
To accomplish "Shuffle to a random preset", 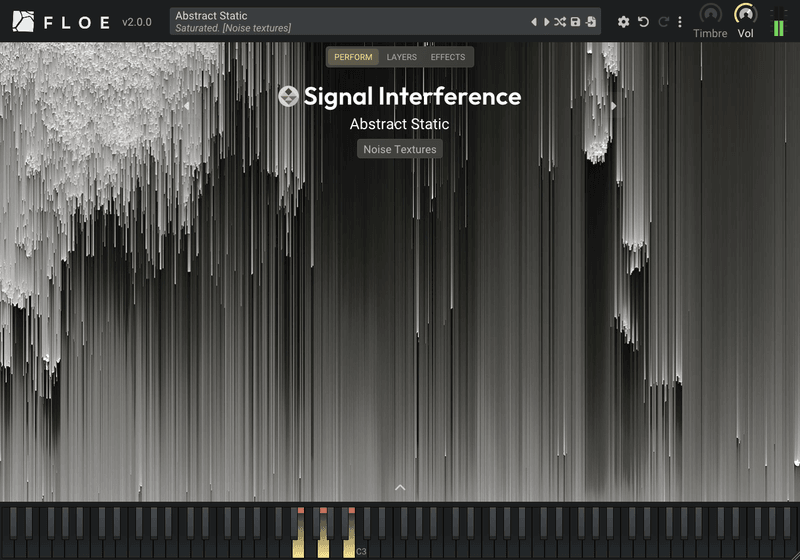I will [x=560, y=22].
